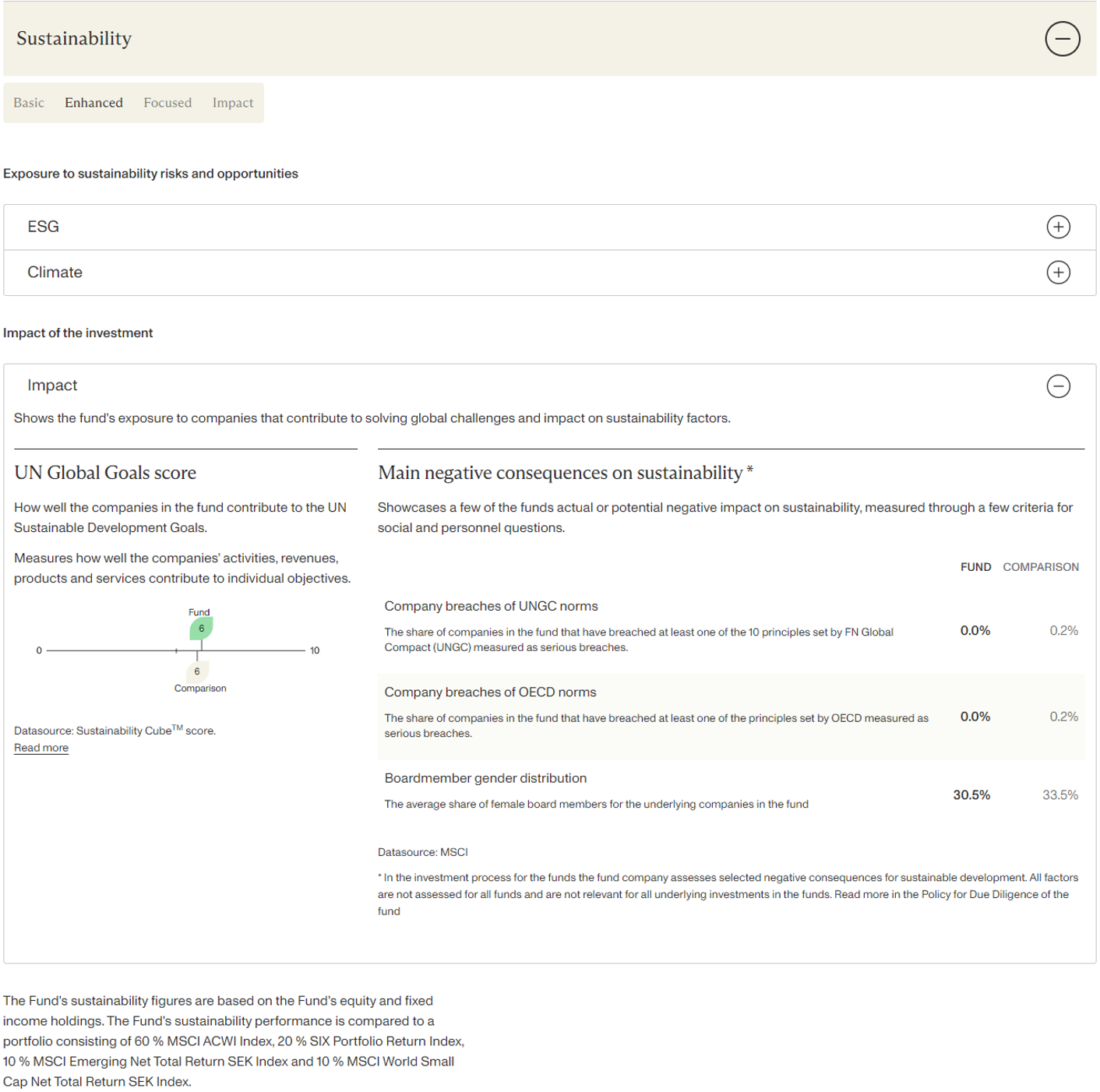Screen dimensions: 1100x1092
Task: Switch to the Basic tab
Action: coord(29,103)
